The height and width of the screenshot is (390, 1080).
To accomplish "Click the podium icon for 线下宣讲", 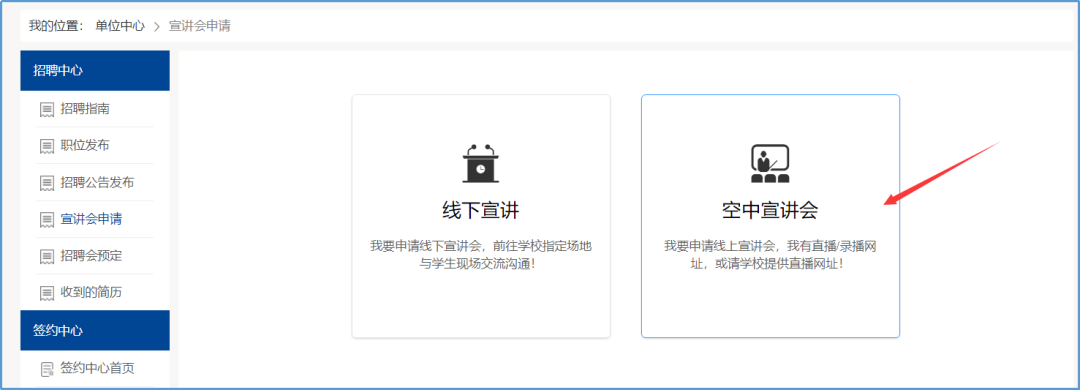I will 481,163.
